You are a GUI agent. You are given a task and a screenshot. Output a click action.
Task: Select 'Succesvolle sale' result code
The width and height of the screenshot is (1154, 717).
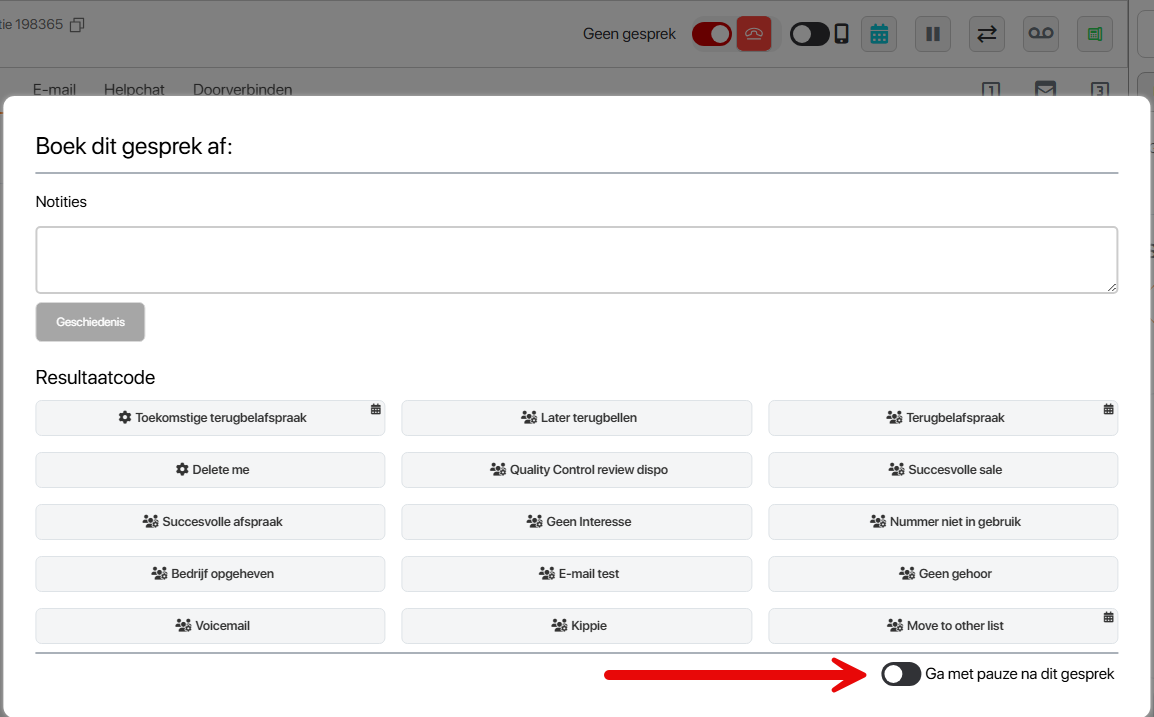point(943,470)
